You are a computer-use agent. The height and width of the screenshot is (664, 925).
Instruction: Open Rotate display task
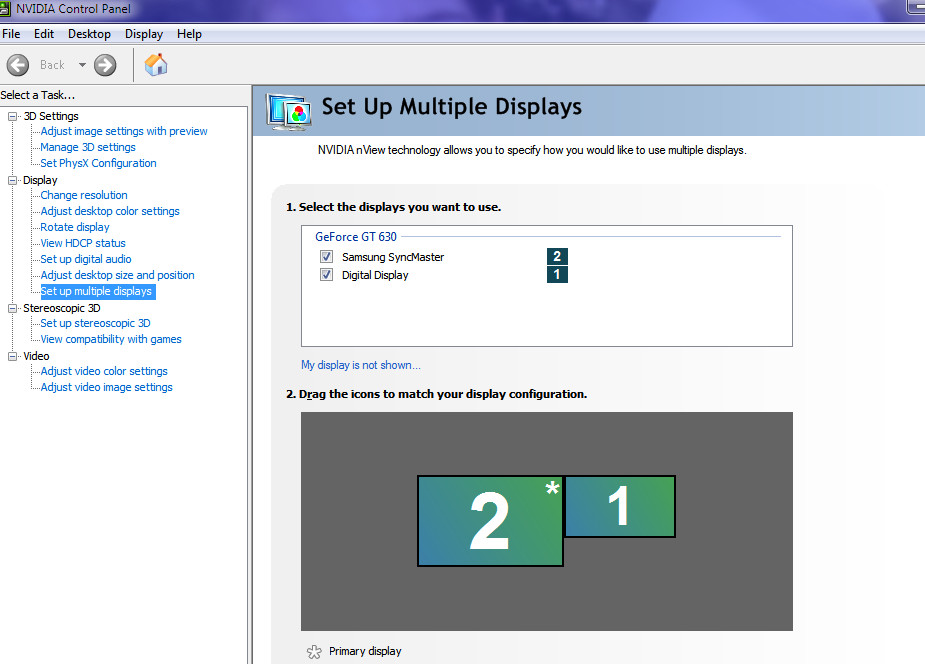[x=75, y=227]
